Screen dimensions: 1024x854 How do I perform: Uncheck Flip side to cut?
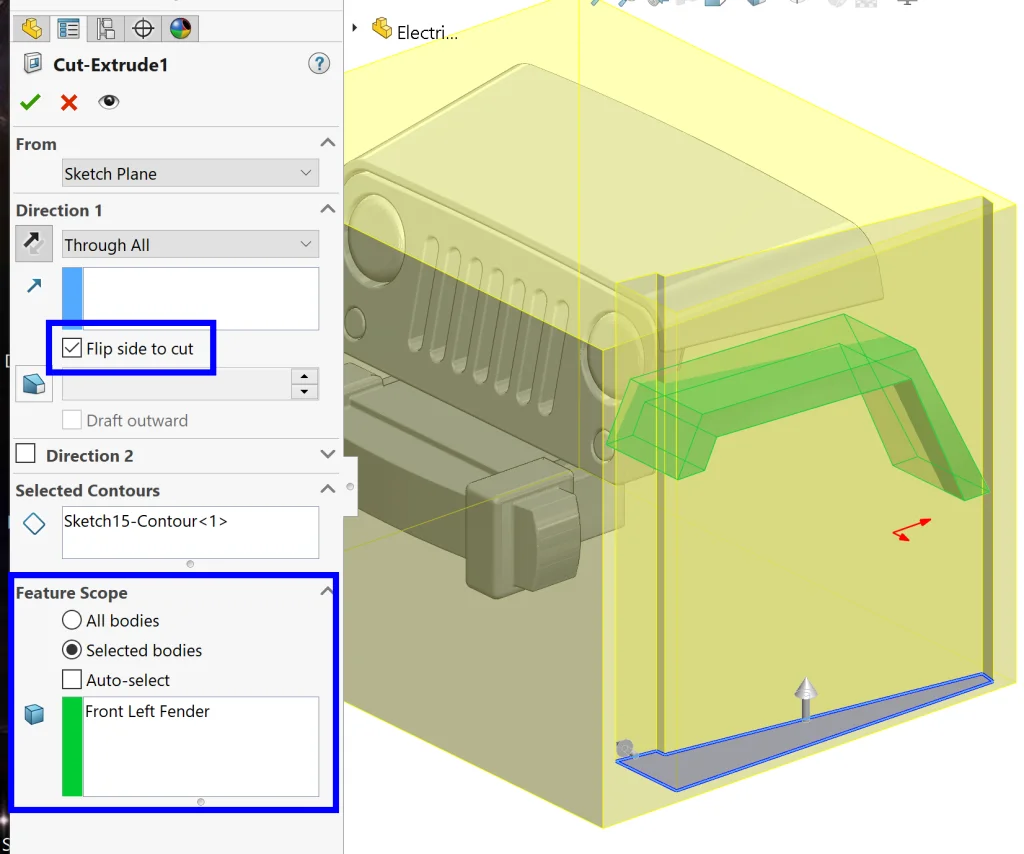72,348
